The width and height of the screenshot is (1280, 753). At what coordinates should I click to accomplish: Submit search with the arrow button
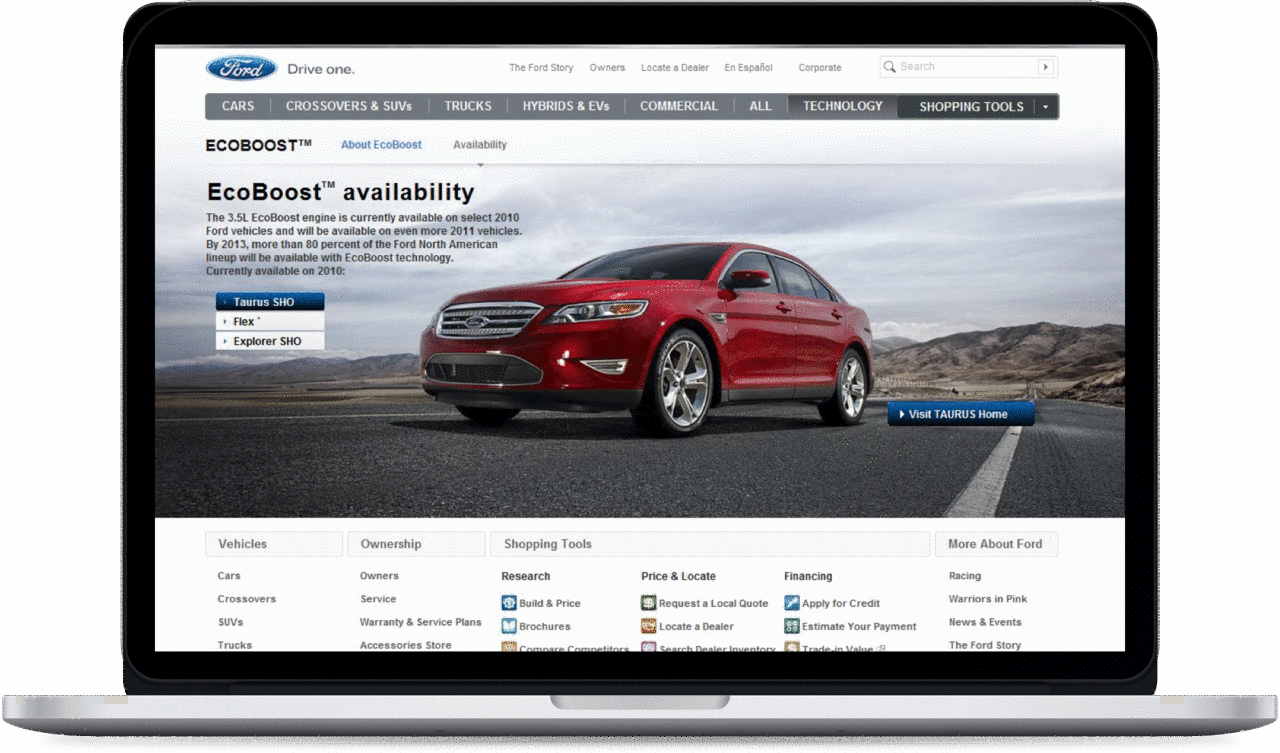[x=1046, y=67]
